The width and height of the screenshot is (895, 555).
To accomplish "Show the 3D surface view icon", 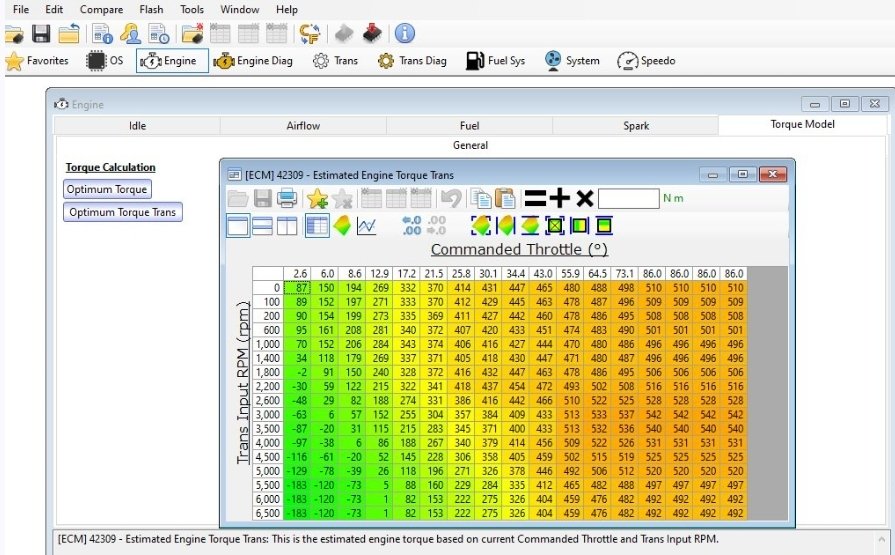I will click(342, 226).
